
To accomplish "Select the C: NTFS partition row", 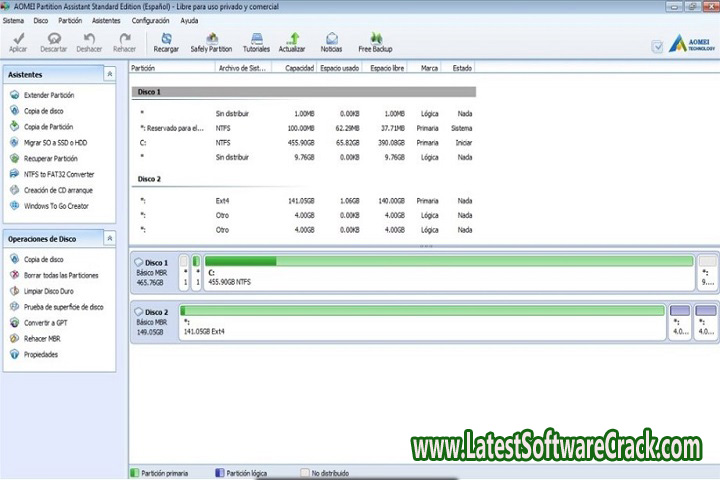I will click(x=300, y=143).
